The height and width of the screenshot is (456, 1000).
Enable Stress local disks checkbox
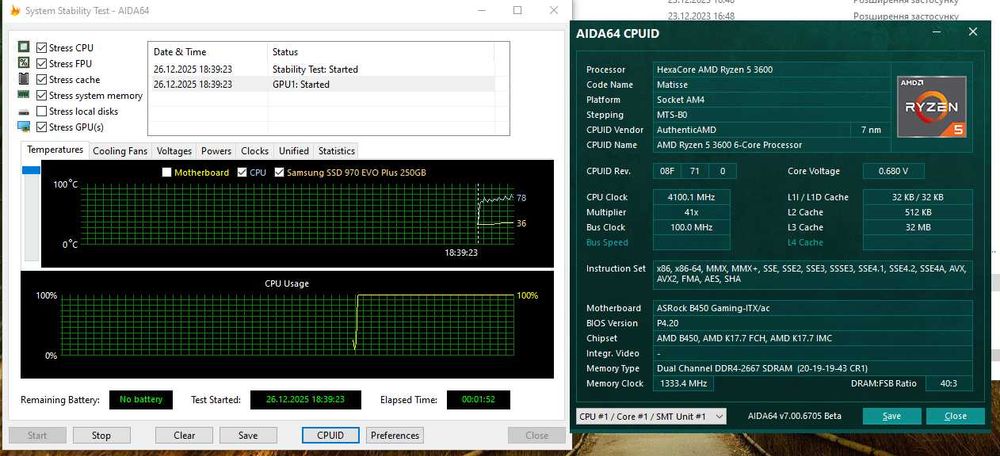(41, 111)
